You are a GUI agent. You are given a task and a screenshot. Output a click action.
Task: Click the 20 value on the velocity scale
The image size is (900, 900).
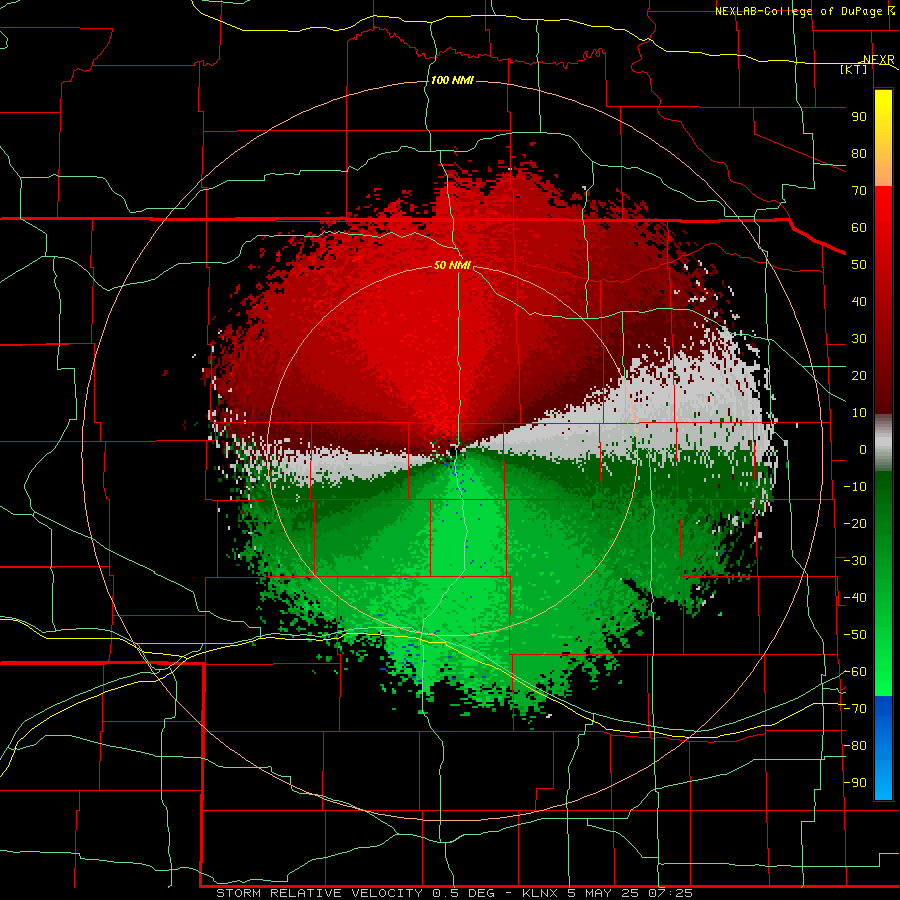pos(859,376)
